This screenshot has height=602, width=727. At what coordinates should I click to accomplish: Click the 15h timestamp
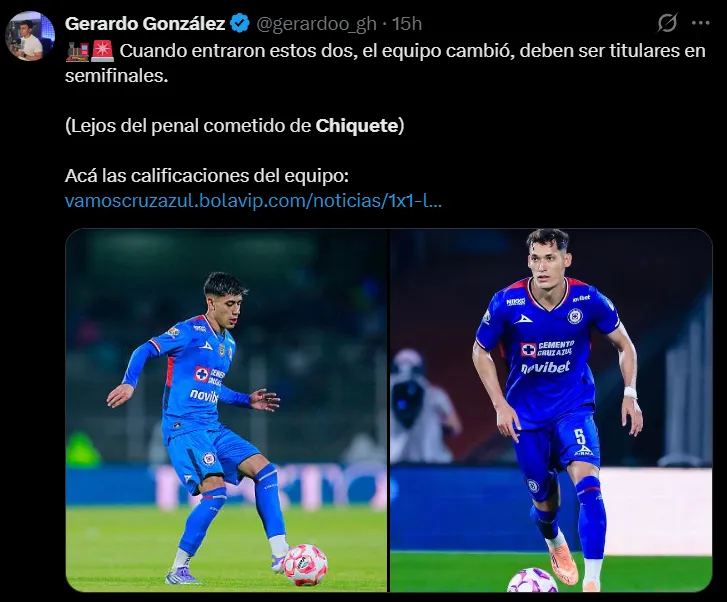coord(407,23)
